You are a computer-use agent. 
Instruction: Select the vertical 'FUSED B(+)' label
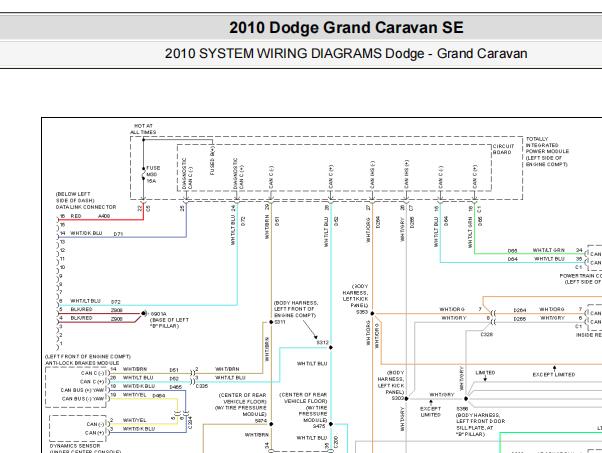[x=212, y=160]
